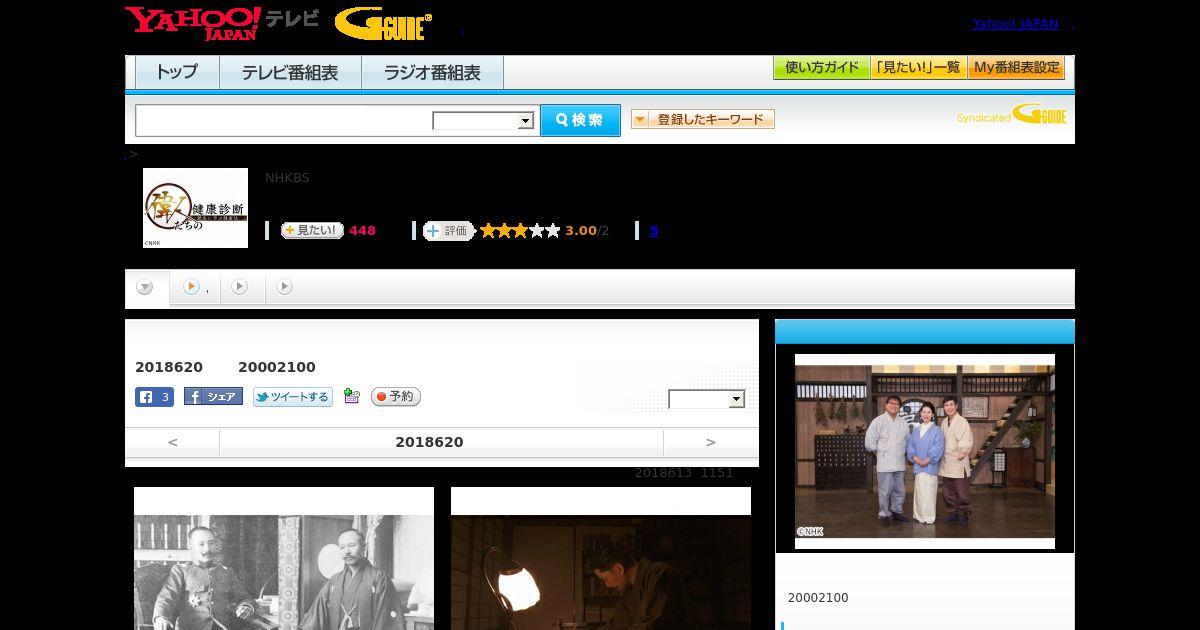The image size is (1200, 630).
Task: Click the NHKBS channel text
Action: (287, 178)
